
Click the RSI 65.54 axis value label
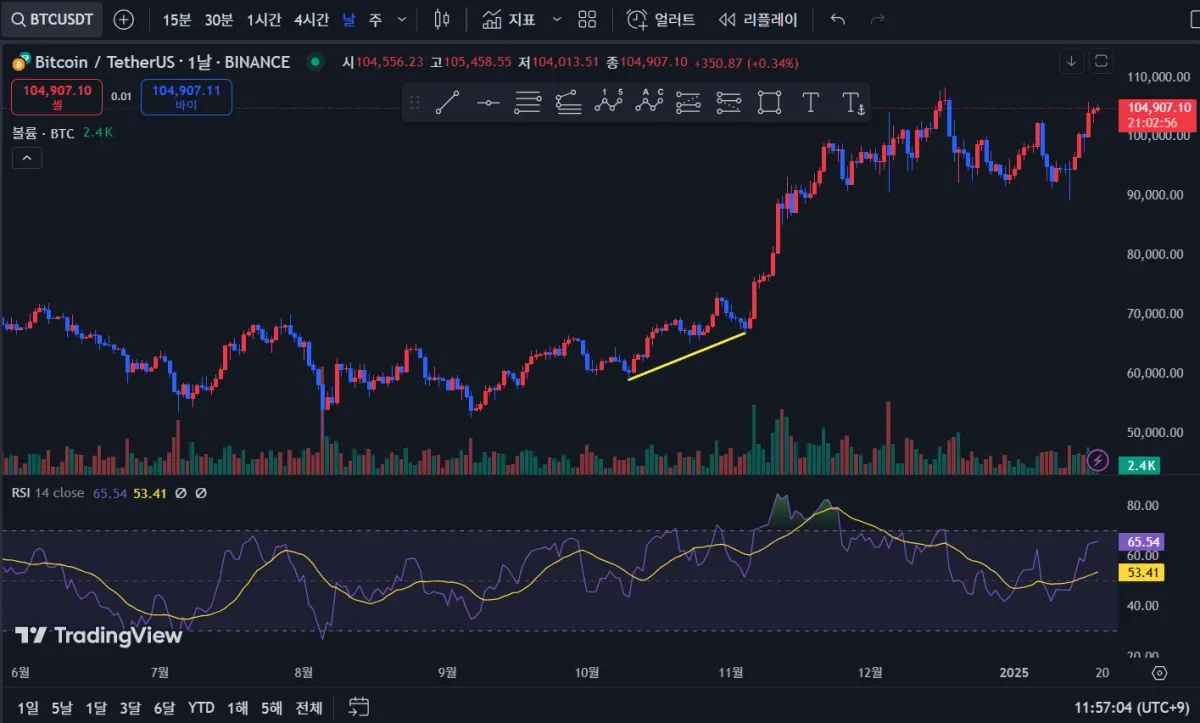point(1142,542)
